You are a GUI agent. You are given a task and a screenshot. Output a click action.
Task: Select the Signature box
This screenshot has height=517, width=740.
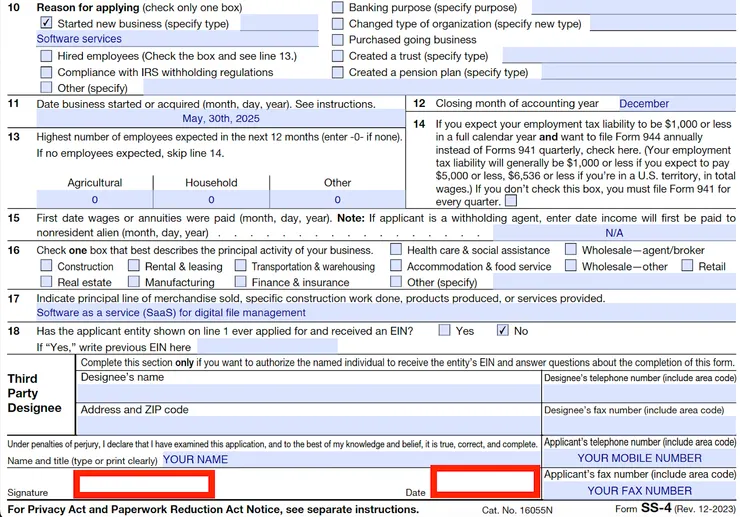[144, 484]
